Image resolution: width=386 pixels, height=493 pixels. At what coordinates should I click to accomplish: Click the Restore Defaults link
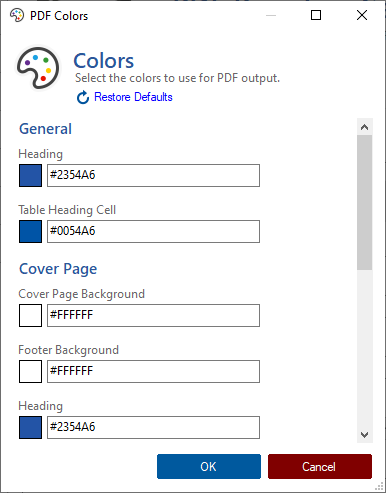pyautogui.click(x=133, y=97)
